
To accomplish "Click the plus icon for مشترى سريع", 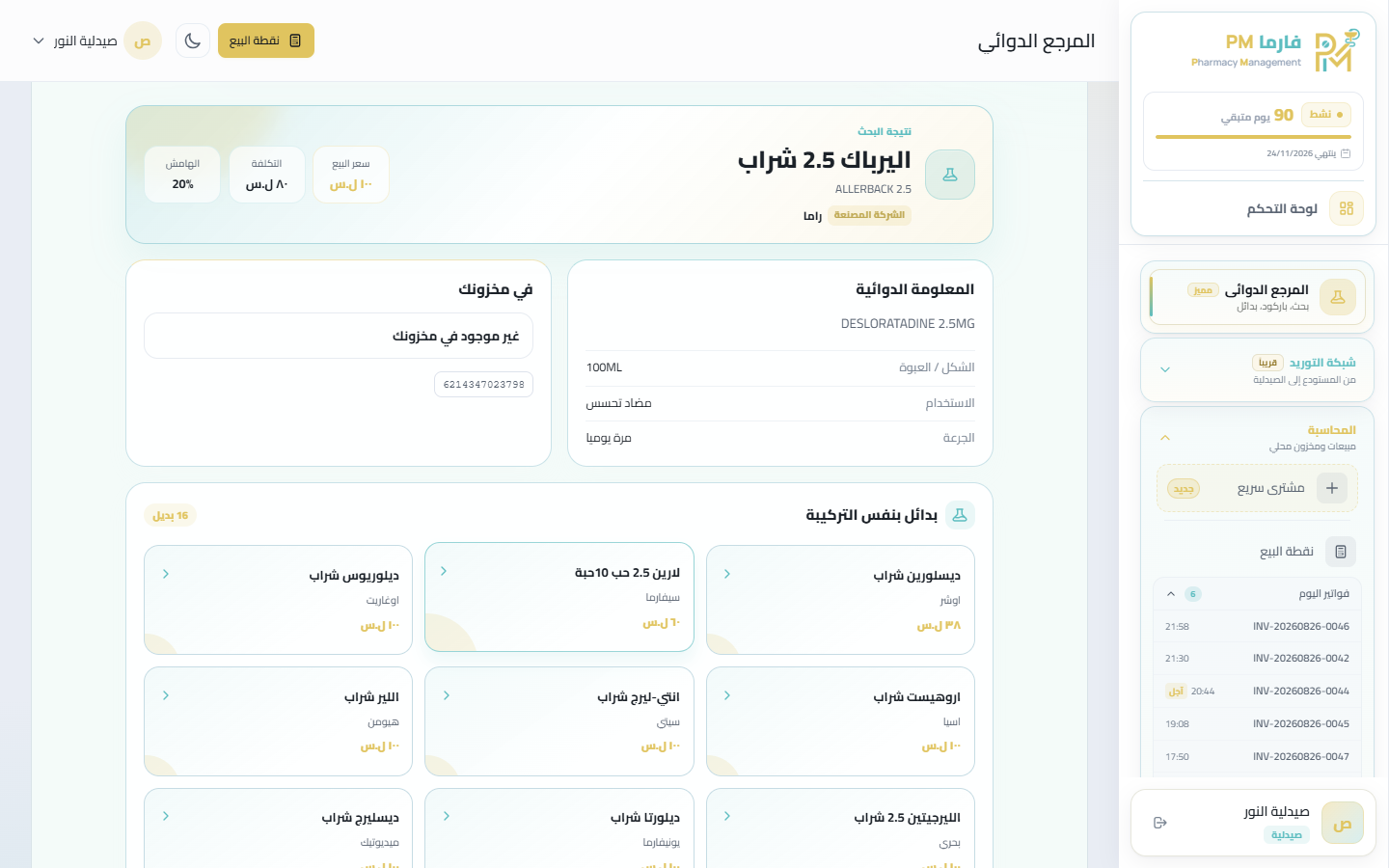I will pyautogui.click(x=1332, y=488).
